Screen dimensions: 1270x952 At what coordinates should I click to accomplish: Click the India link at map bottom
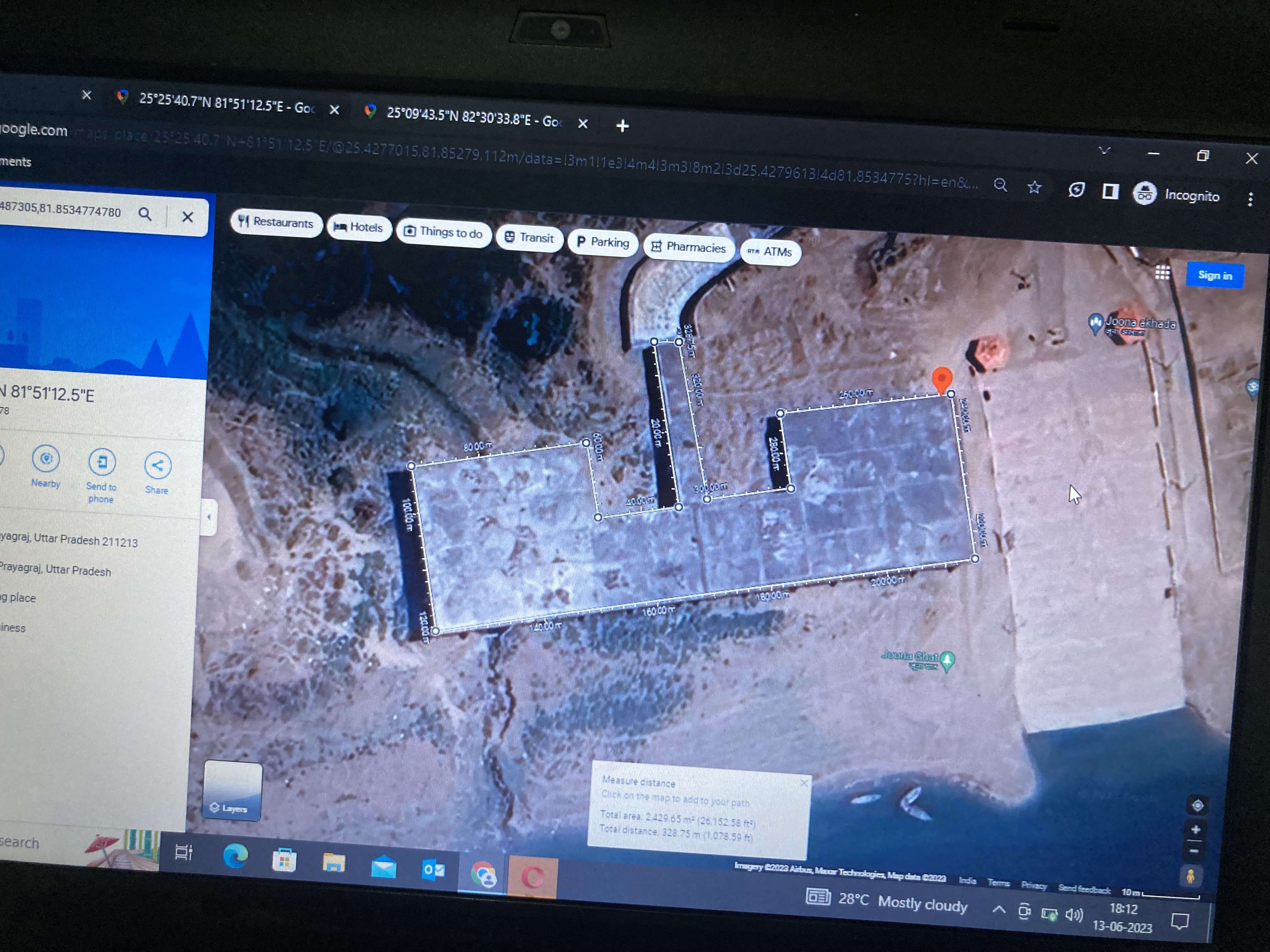[967, 881]
